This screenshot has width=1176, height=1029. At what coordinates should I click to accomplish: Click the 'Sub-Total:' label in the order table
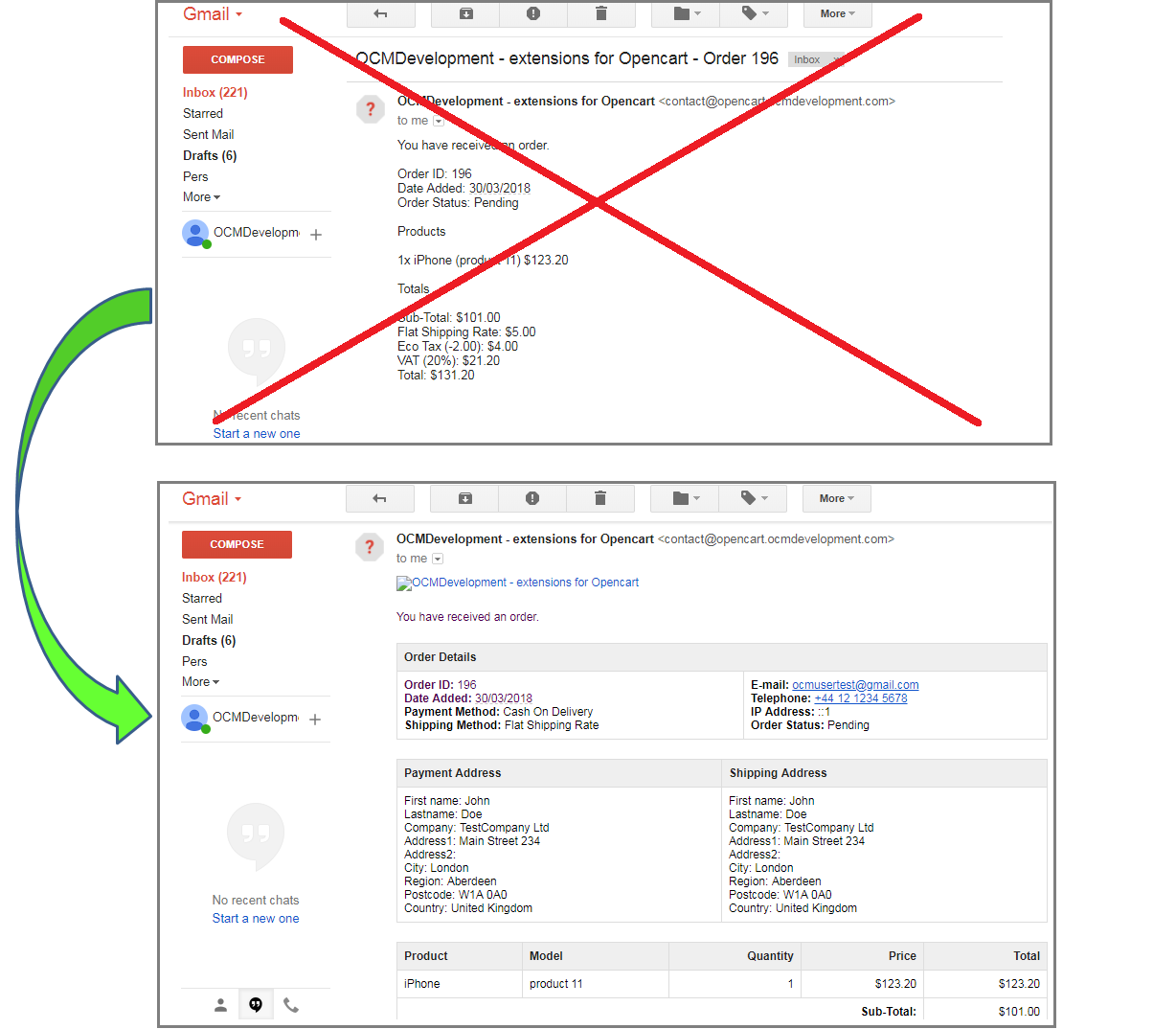[x=889, y=1012]
